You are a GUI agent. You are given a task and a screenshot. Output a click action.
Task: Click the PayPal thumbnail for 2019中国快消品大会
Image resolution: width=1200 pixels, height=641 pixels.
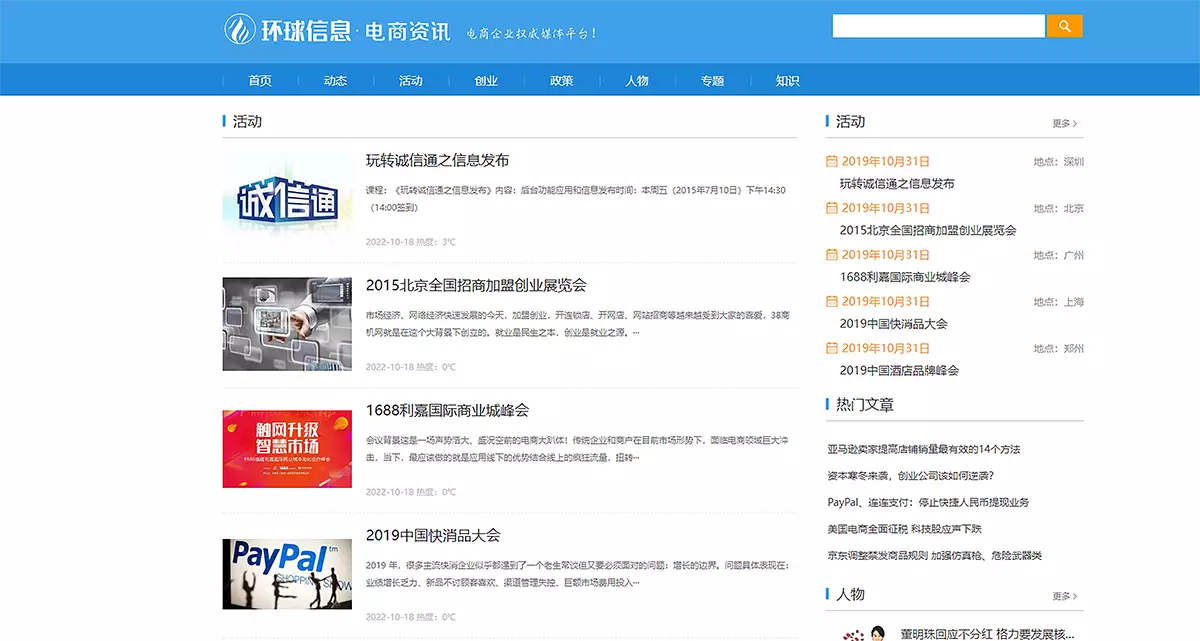(x=287, y=573)
